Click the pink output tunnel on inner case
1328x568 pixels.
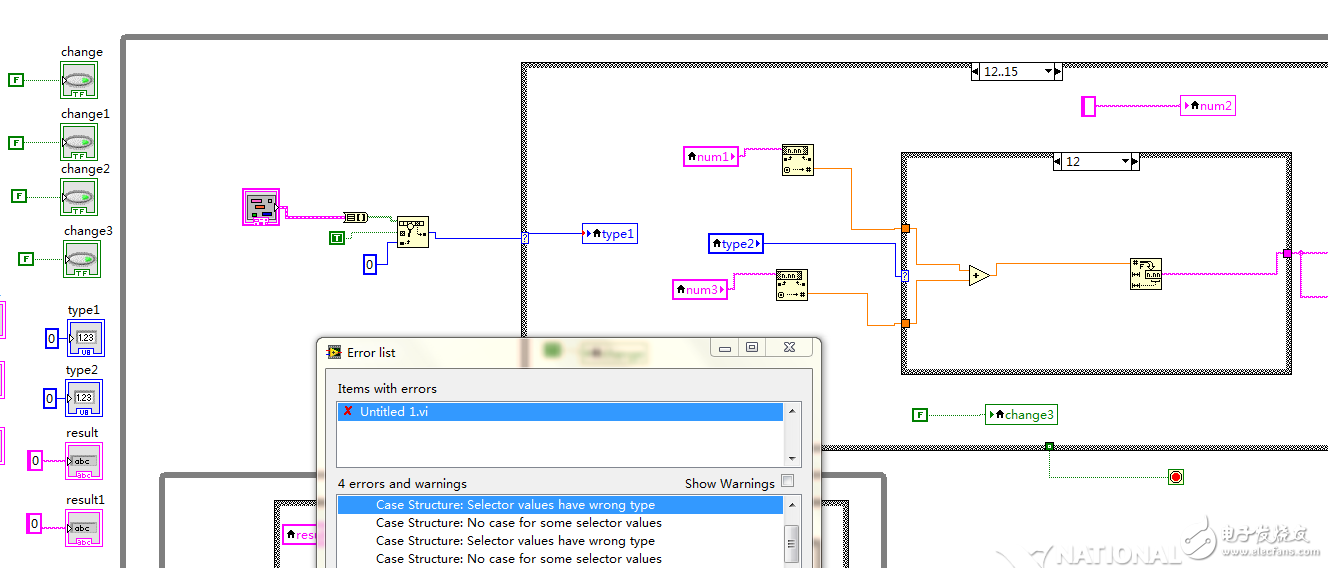(1288, 254)
